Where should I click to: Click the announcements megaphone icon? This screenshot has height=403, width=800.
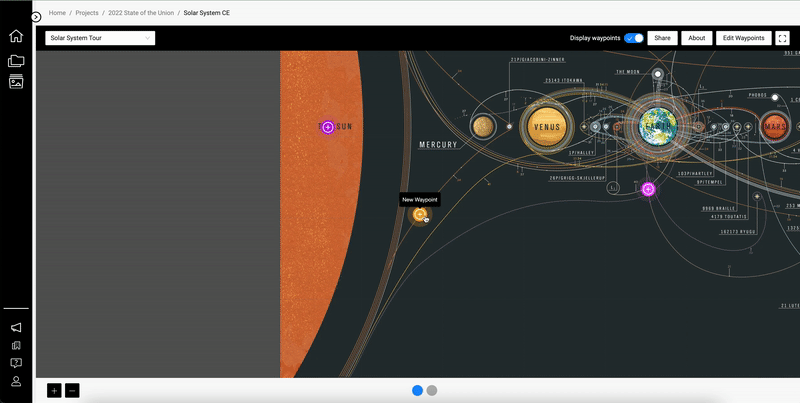[16, 327]
